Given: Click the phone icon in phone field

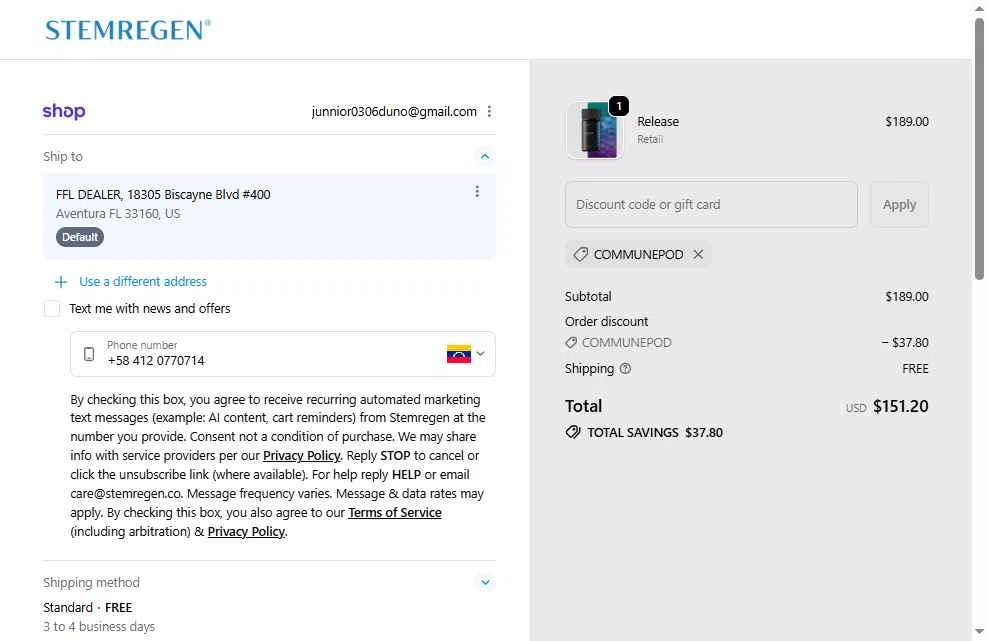Looking at the screenshot, I should pos(89,354).
